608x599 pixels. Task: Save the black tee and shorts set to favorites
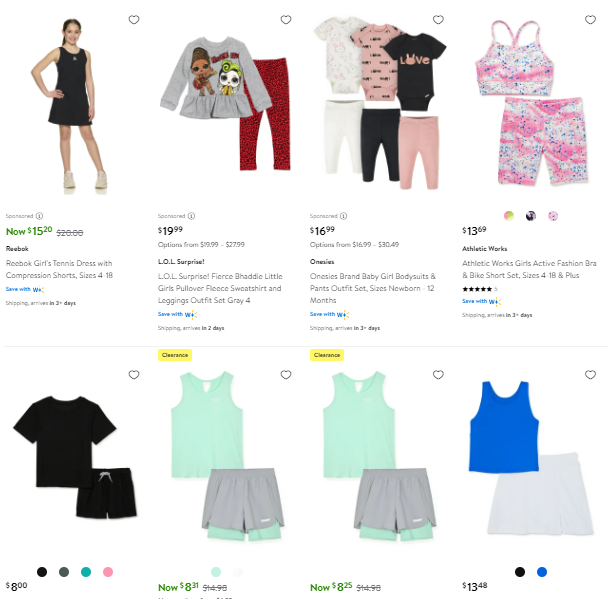click(x=134, y=375)
